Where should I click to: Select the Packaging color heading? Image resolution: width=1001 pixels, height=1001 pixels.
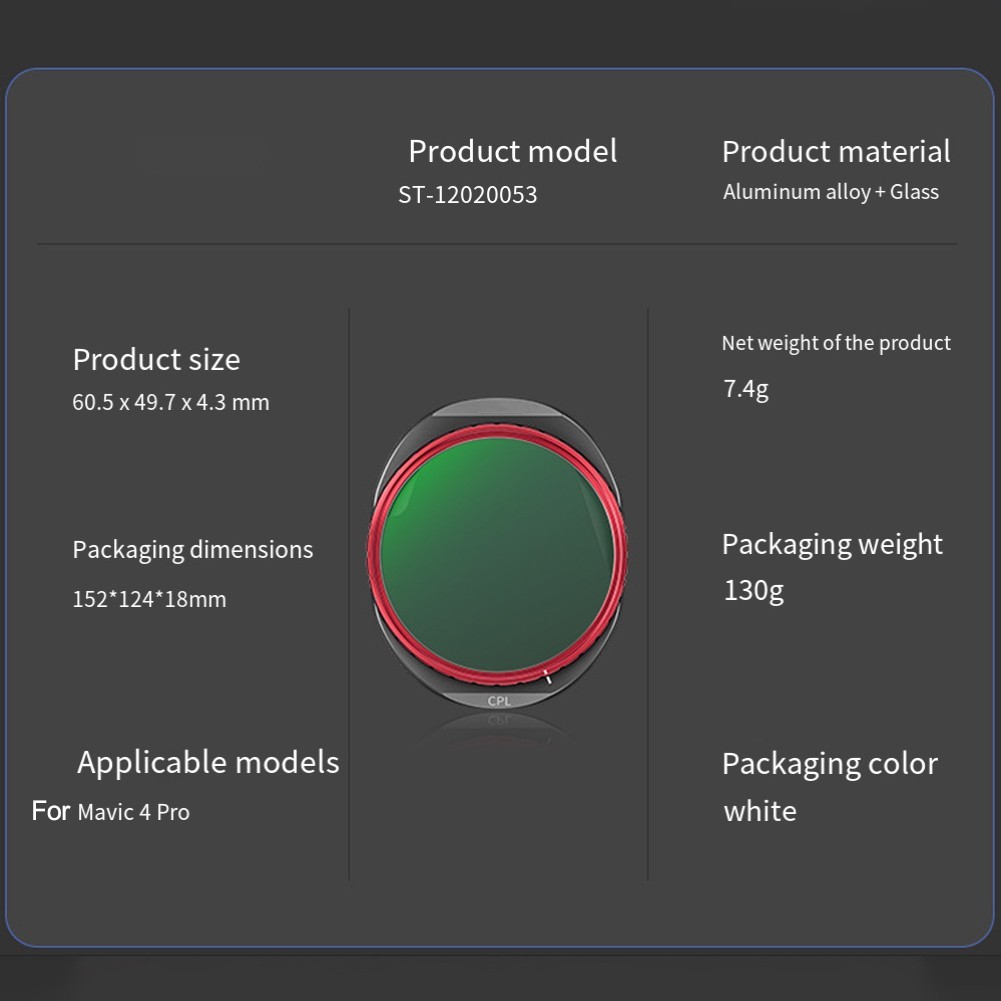click(x=830, y=765)
